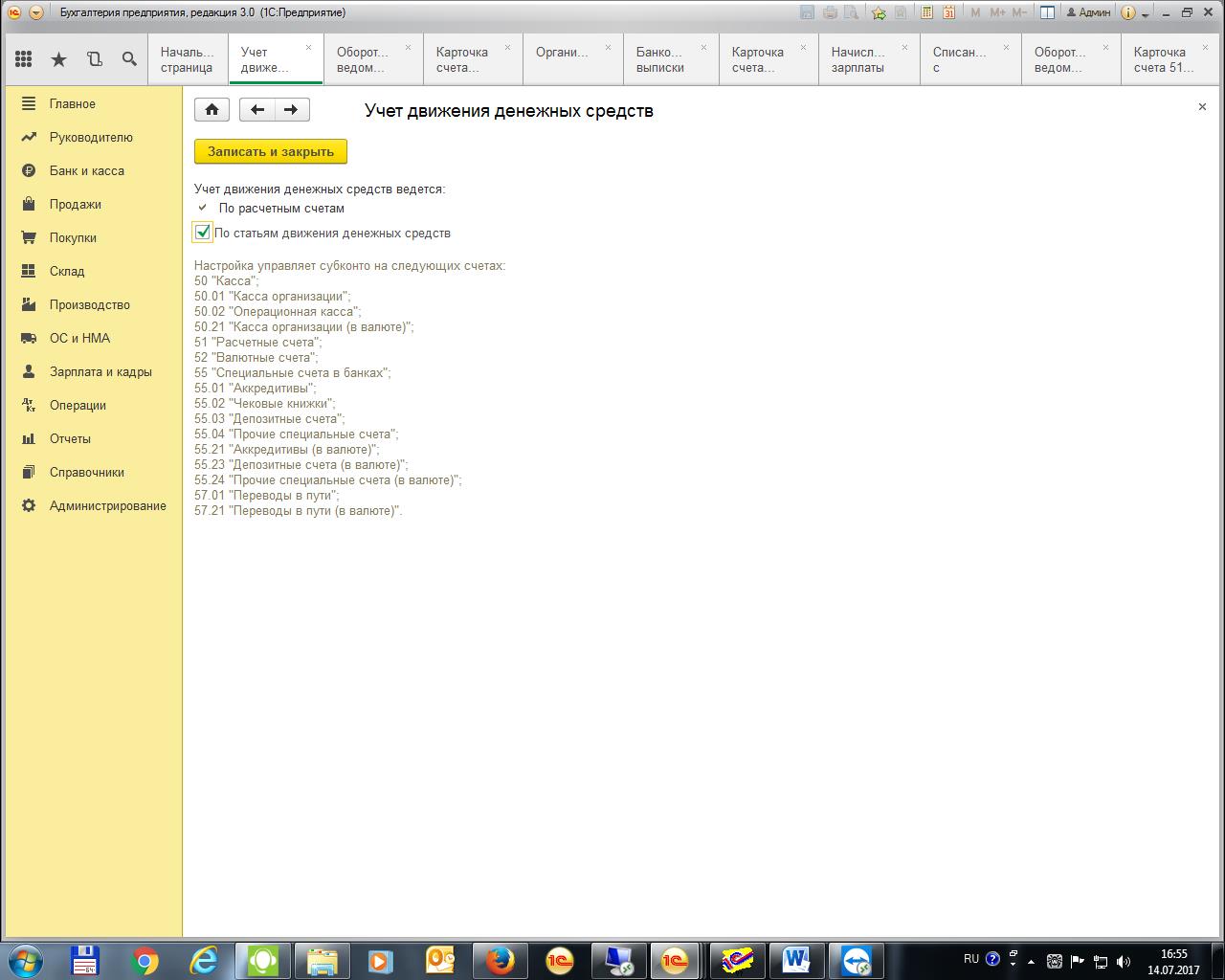Image resolution: width=1225 pixels, height=980 pixels.
Task: Open Favorites star icon
Action: click(x=58, y=59)
